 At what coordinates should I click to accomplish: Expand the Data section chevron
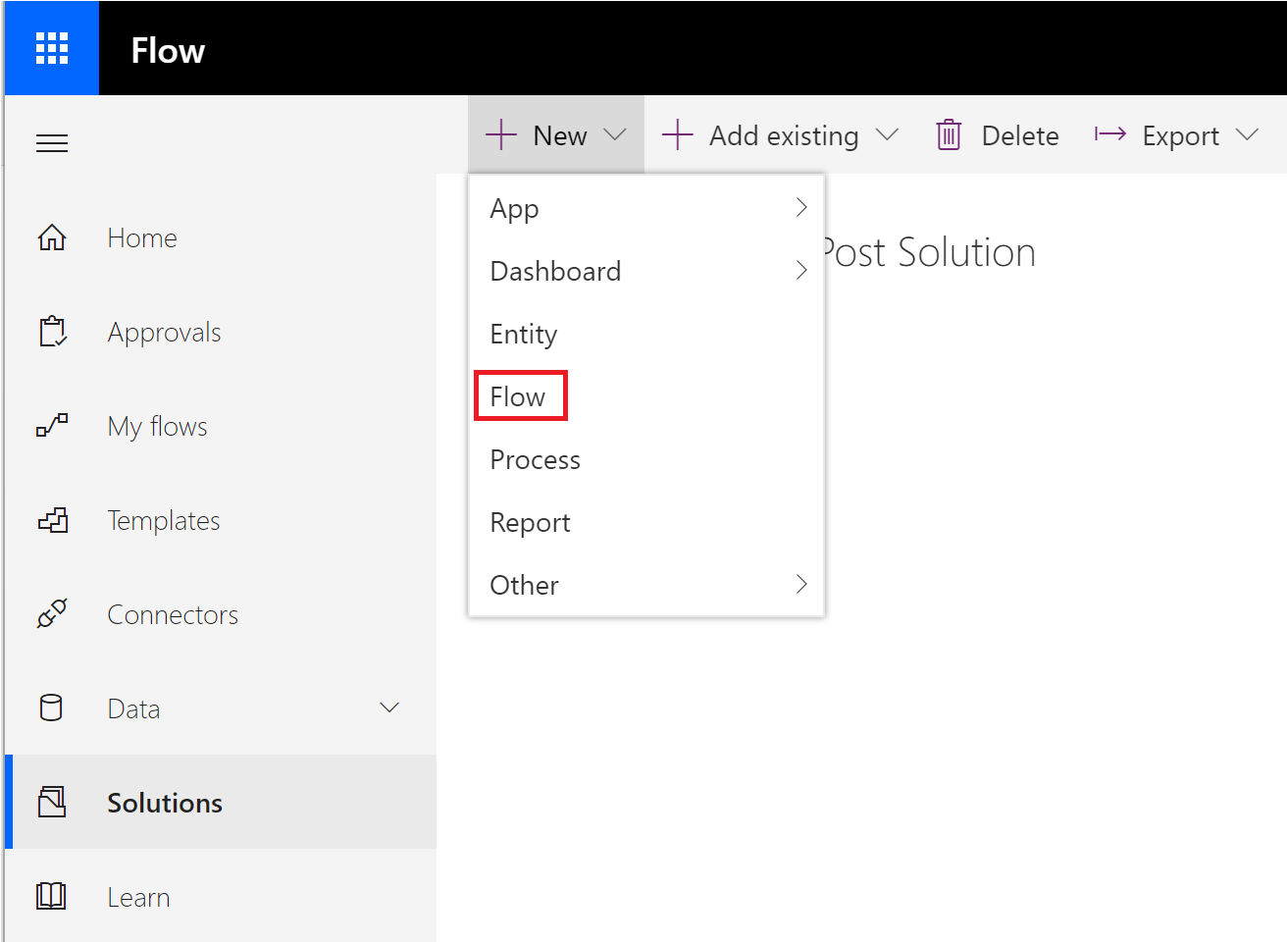[389, 707]
